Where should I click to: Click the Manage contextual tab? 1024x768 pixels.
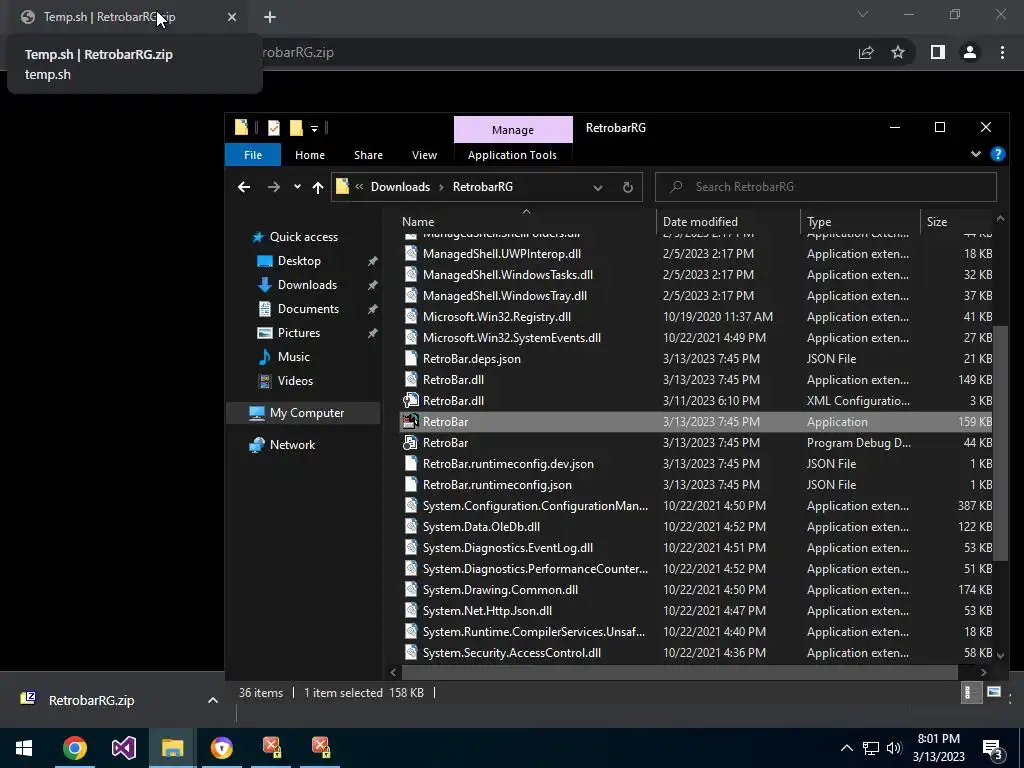513,129
